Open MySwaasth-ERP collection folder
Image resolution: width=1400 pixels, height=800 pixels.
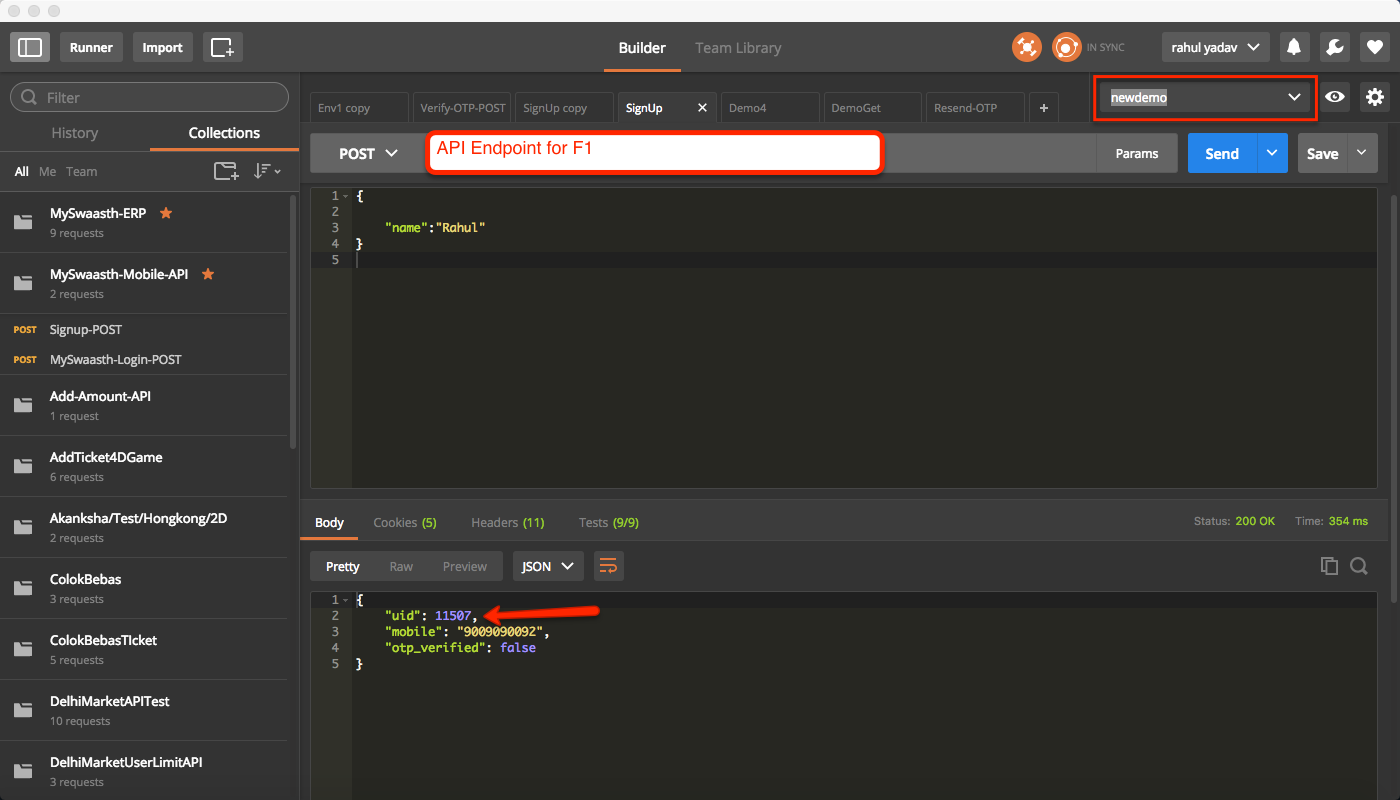pos(143,222)
